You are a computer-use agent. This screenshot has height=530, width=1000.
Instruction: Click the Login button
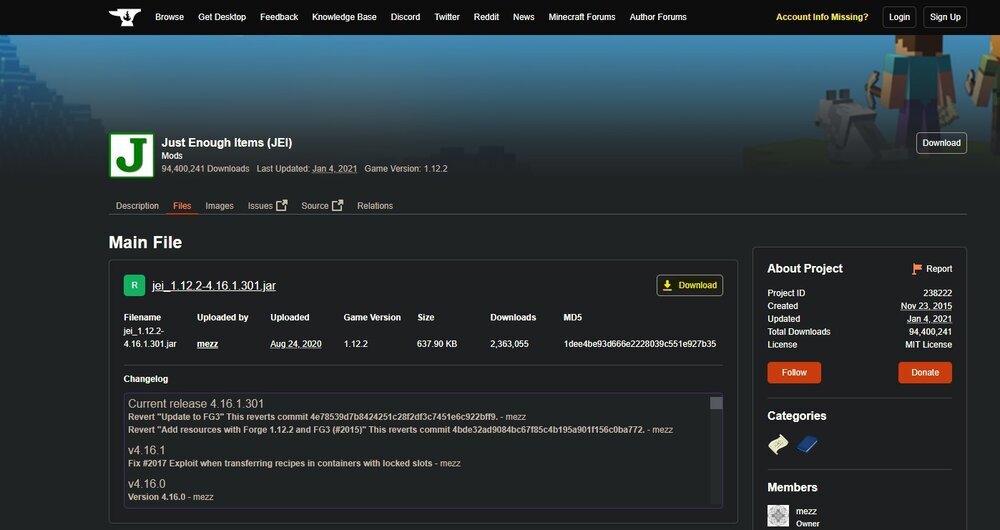pos(900,17)
